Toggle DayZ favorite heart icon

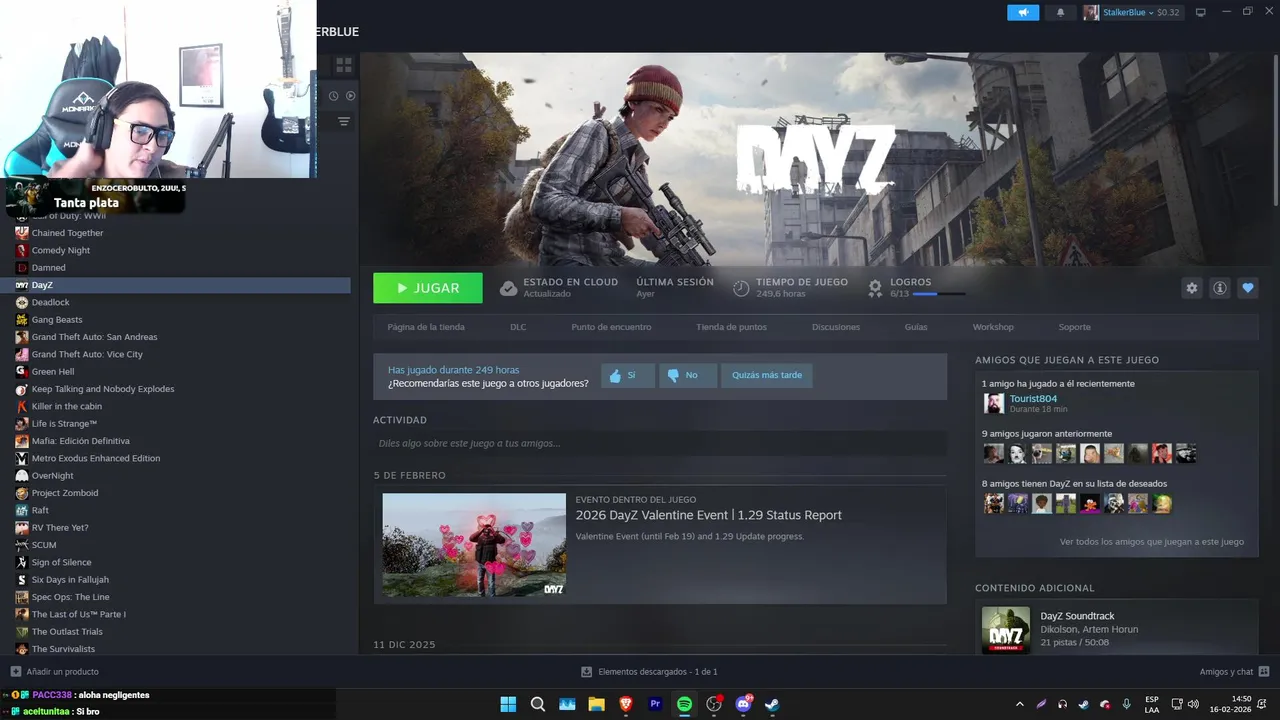1248,288
